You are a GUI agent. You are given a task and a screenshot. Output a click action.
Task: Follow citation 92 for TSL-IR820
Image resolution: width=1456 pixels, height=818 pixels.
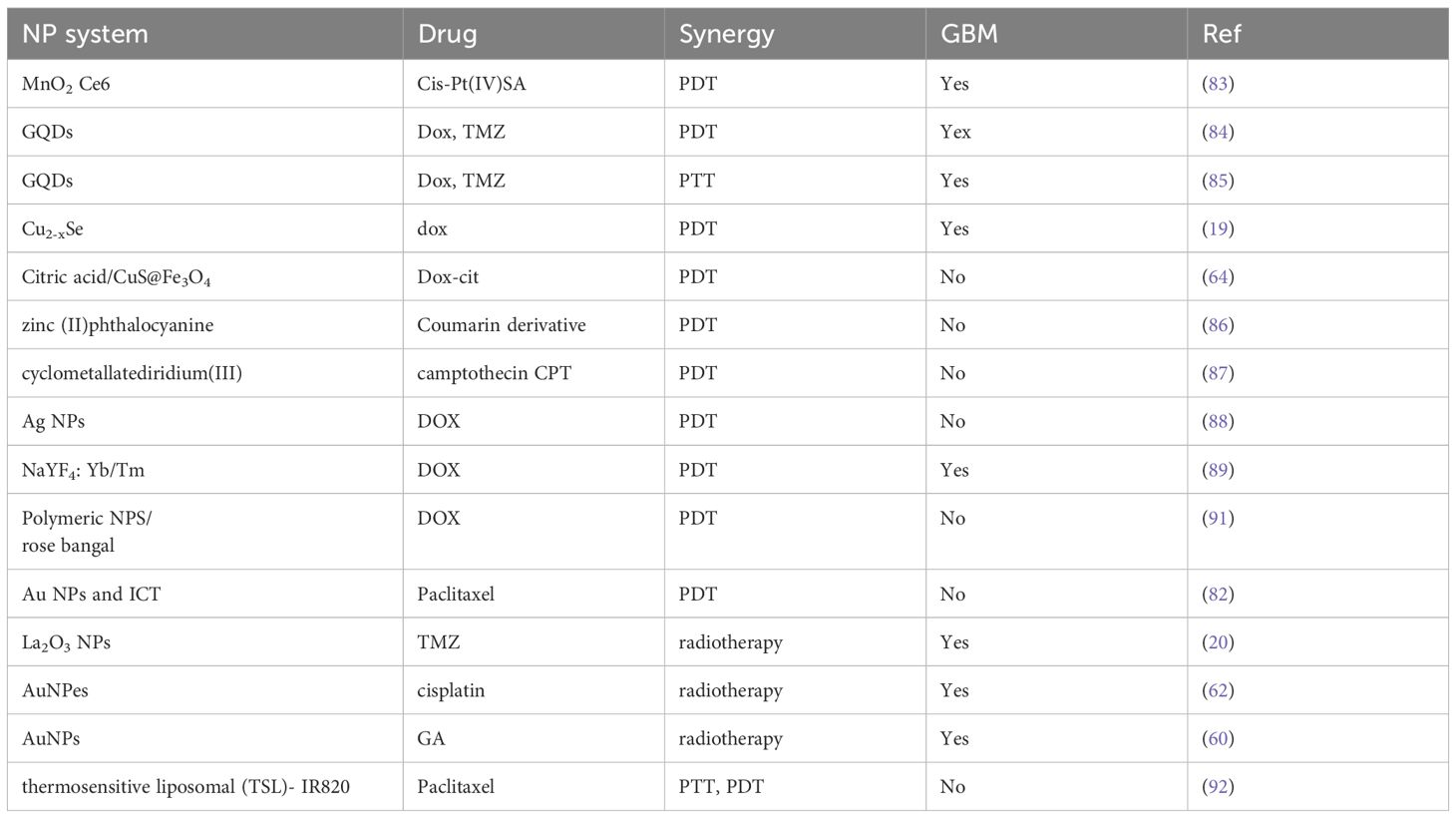[1218, 786]
